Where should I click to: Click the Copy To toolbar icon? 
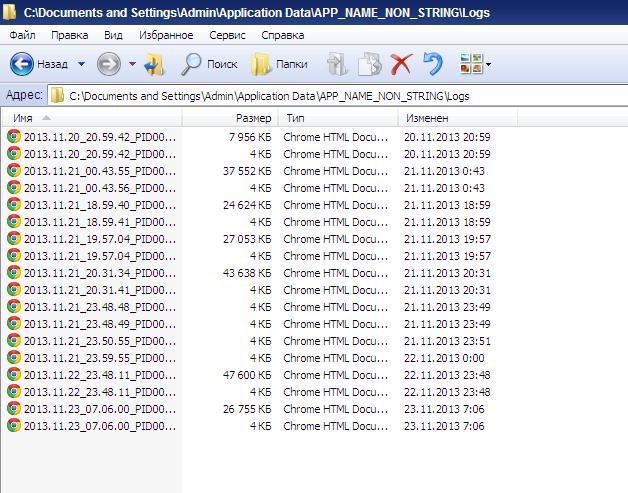pyautogui.click(x=370, y=64)
